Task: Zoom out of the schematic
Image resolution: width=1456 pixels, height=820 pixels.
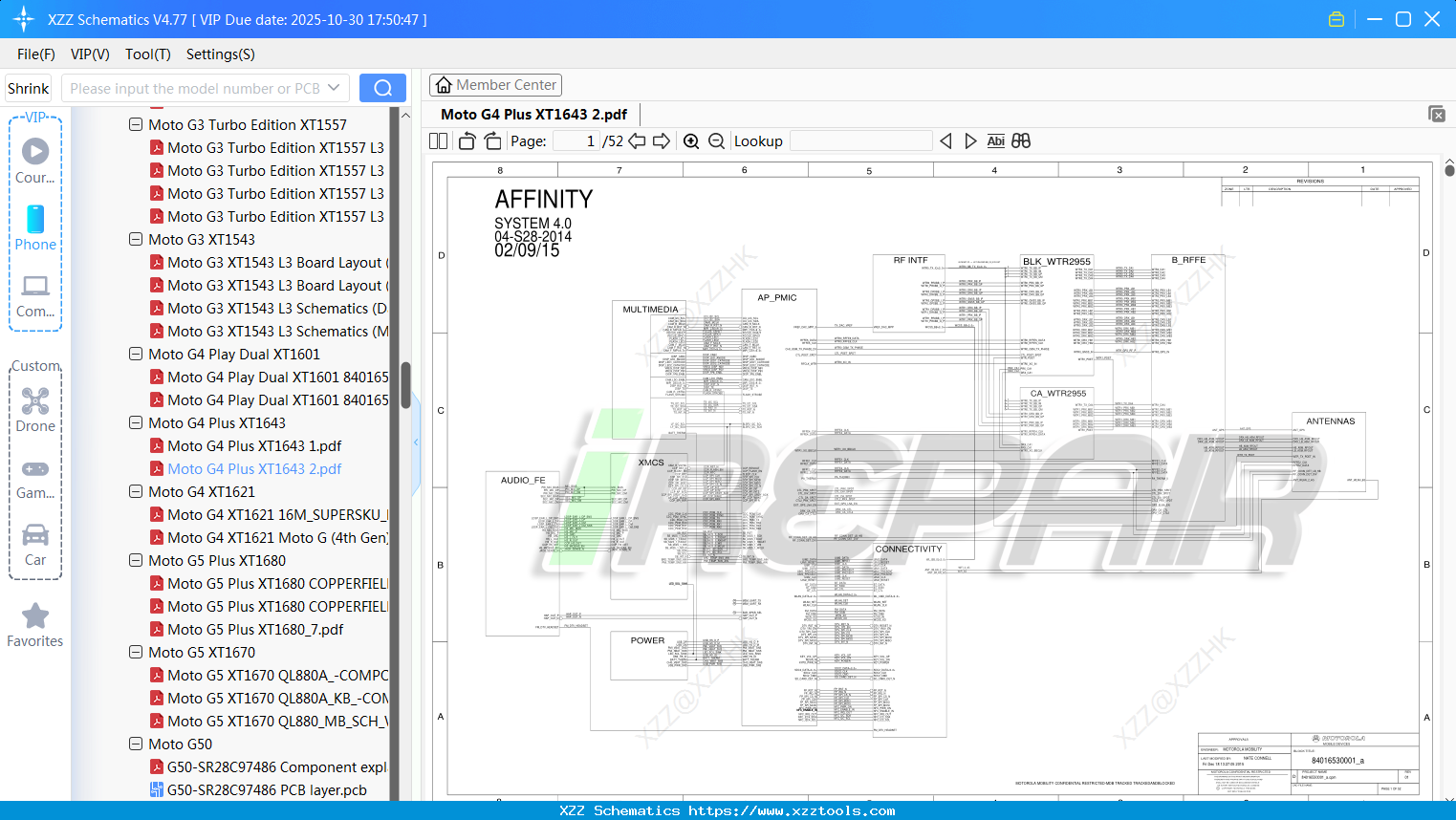Action: click(x=717, y=141)
